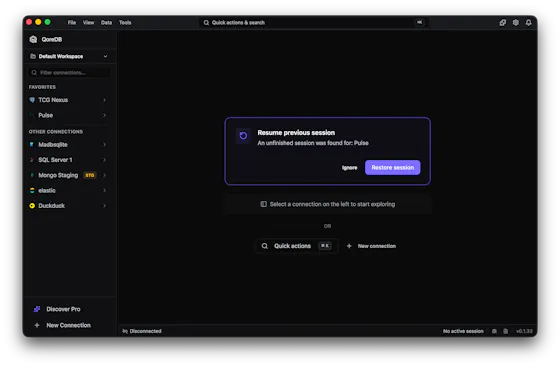Click the panel icon beside Select a connection

pos(264,204)
